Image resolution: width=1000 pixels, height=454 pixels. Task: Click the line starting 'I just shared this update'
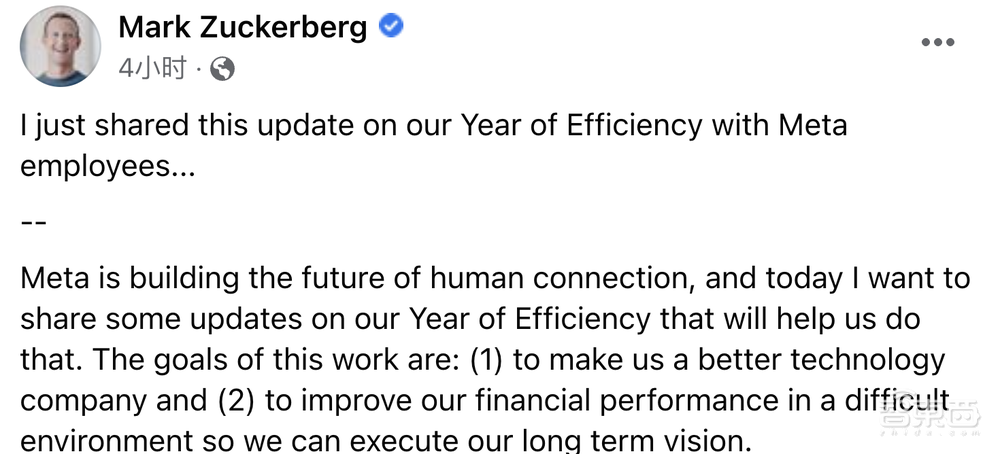pos(434,127)
